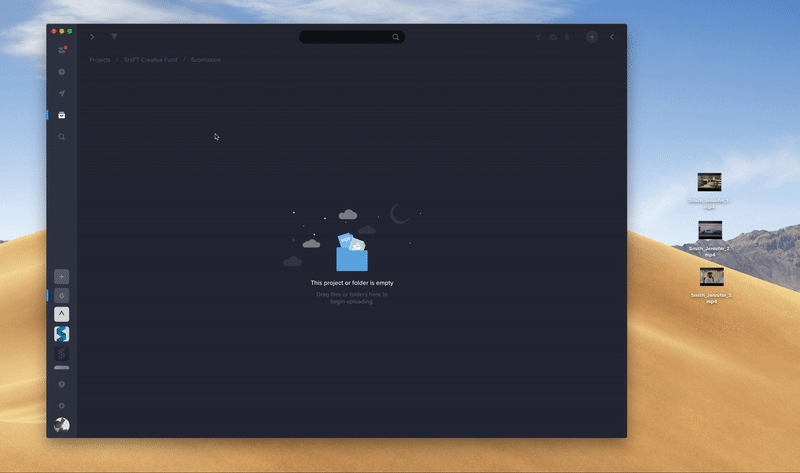Image resolution: width=800 pixels, height=473 pixels.
Task: Expand the panel with the right chevron arrow
Action: (92, 37)
